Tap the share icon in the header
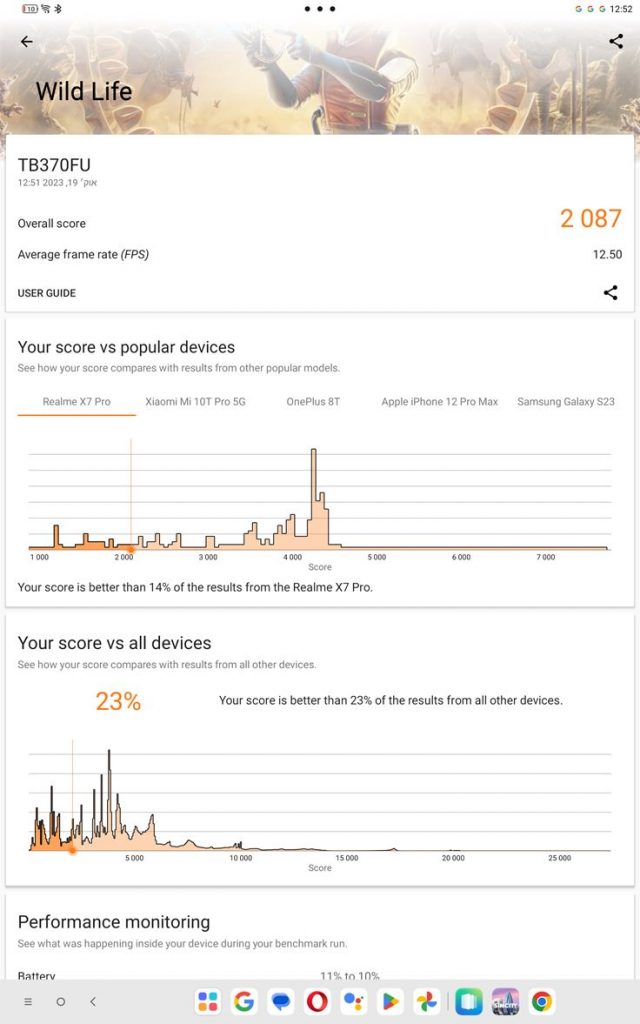Image resolution: width=640 pixels, height=1024 pixels. click(x=615, y=41)
